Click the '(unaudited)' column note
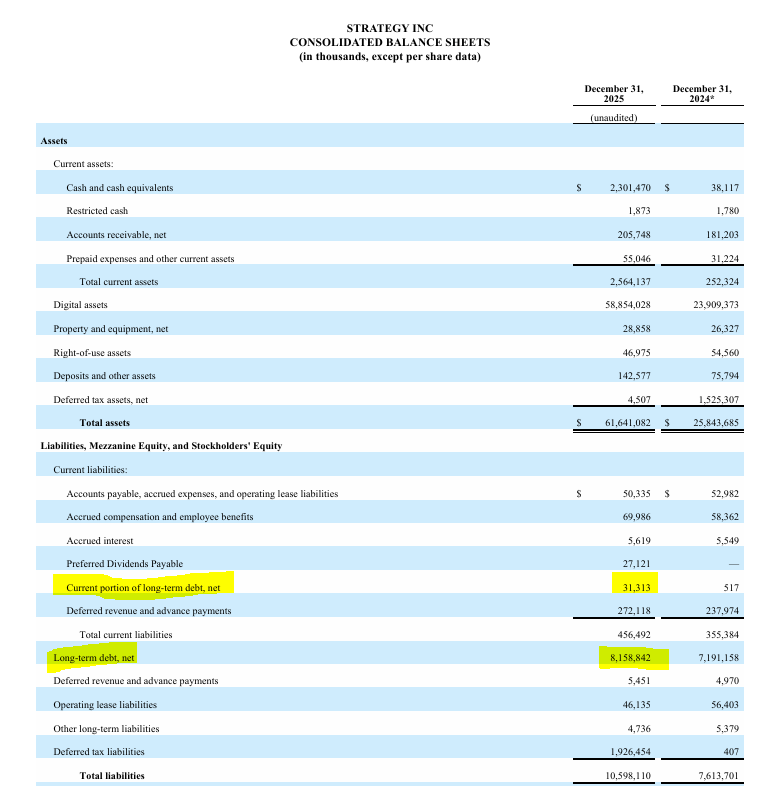This screenshot has width=765, height=786. (614, 118)
